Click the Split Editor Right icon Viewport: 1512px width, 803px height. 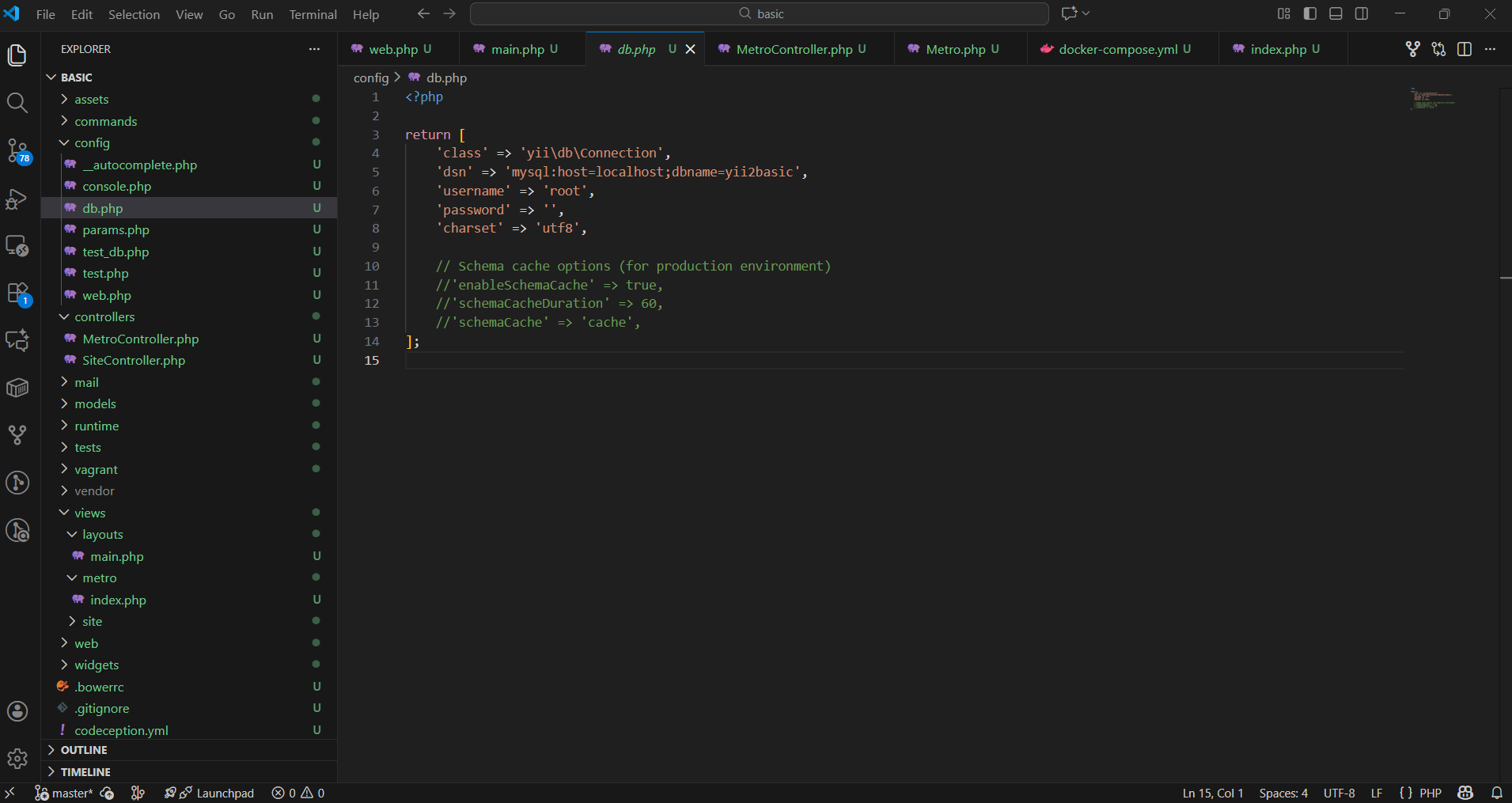pos(1464,49)
